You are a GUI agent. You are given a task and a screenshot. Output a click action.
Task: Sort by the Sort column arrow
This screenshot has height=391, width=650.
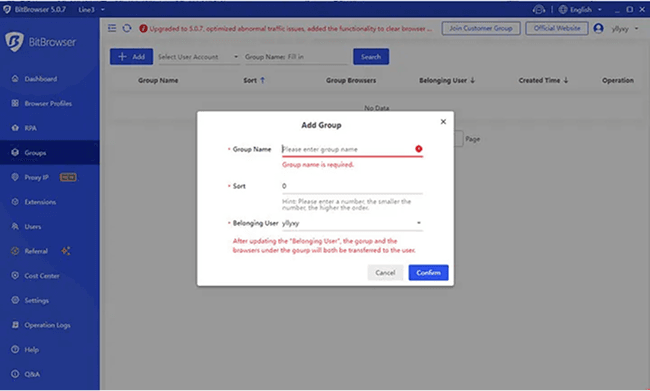click(x=262, y=80)
